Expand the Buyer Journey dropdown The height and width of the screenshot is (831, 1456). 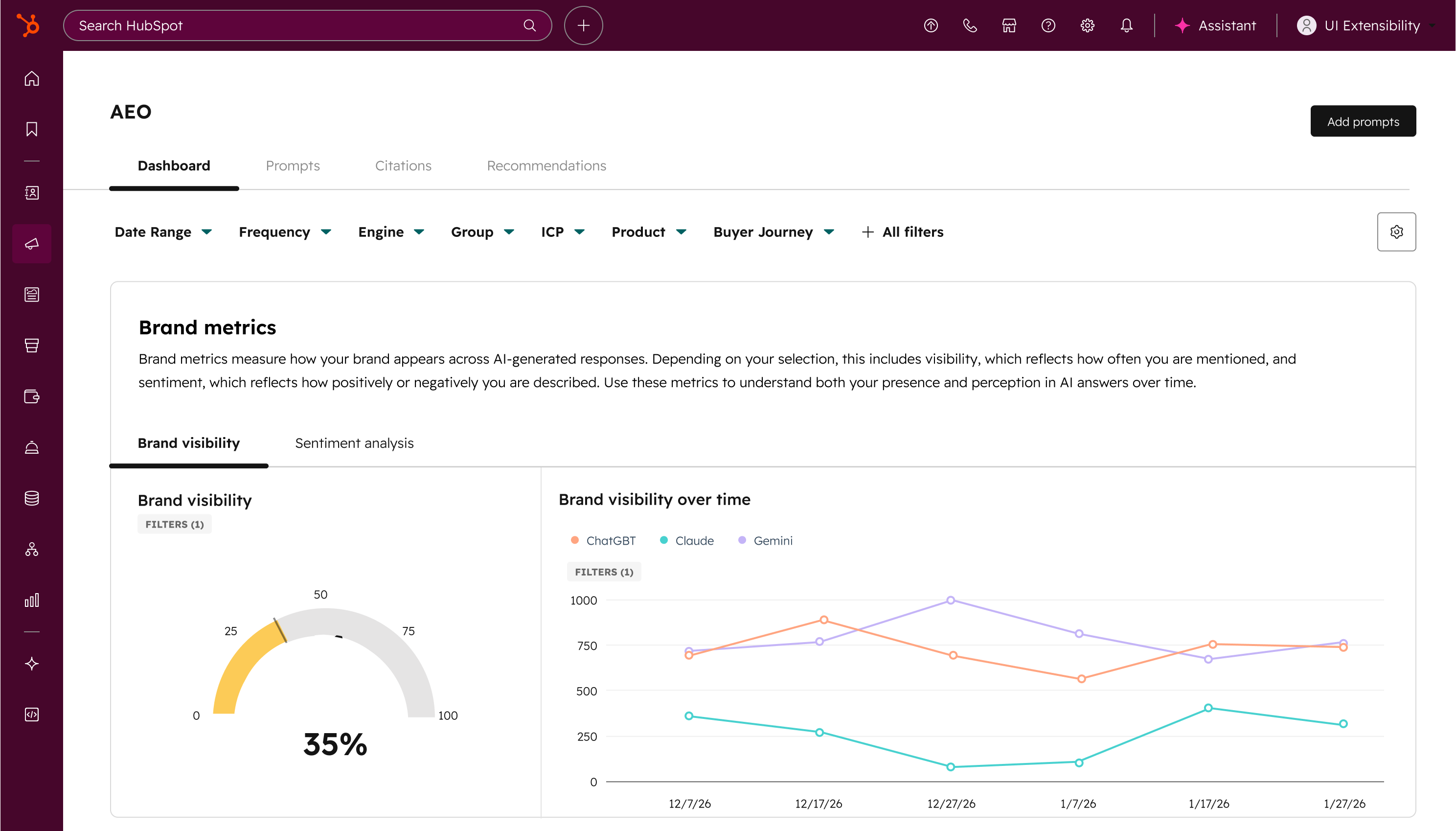[773, 231]
